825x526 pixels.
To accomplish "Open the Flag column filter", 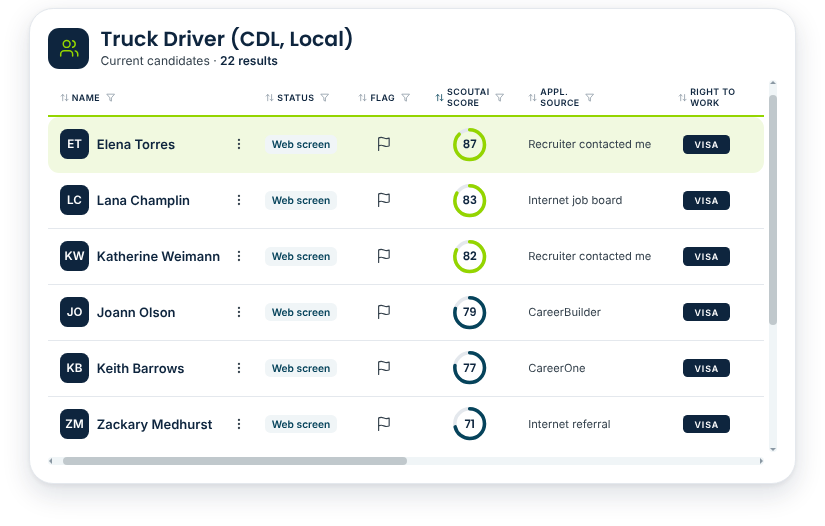I will click(406, 98).
